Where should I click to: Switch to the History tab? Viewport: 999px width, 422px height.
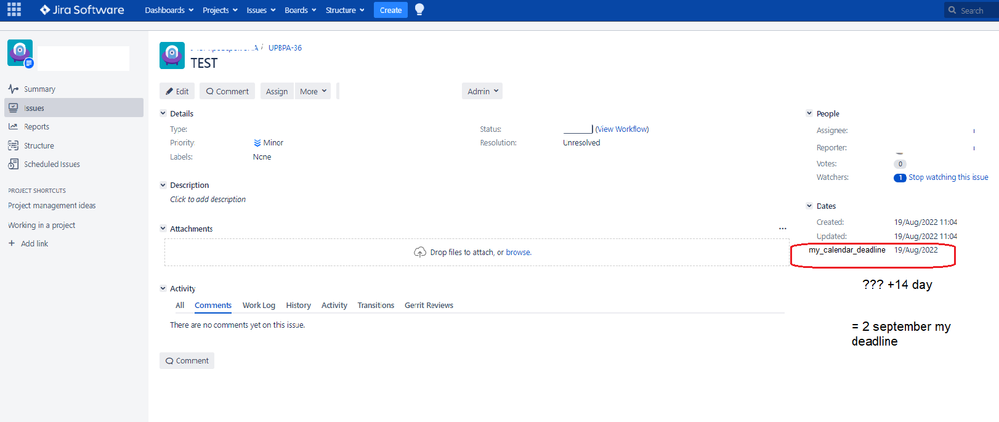point(298,305)
